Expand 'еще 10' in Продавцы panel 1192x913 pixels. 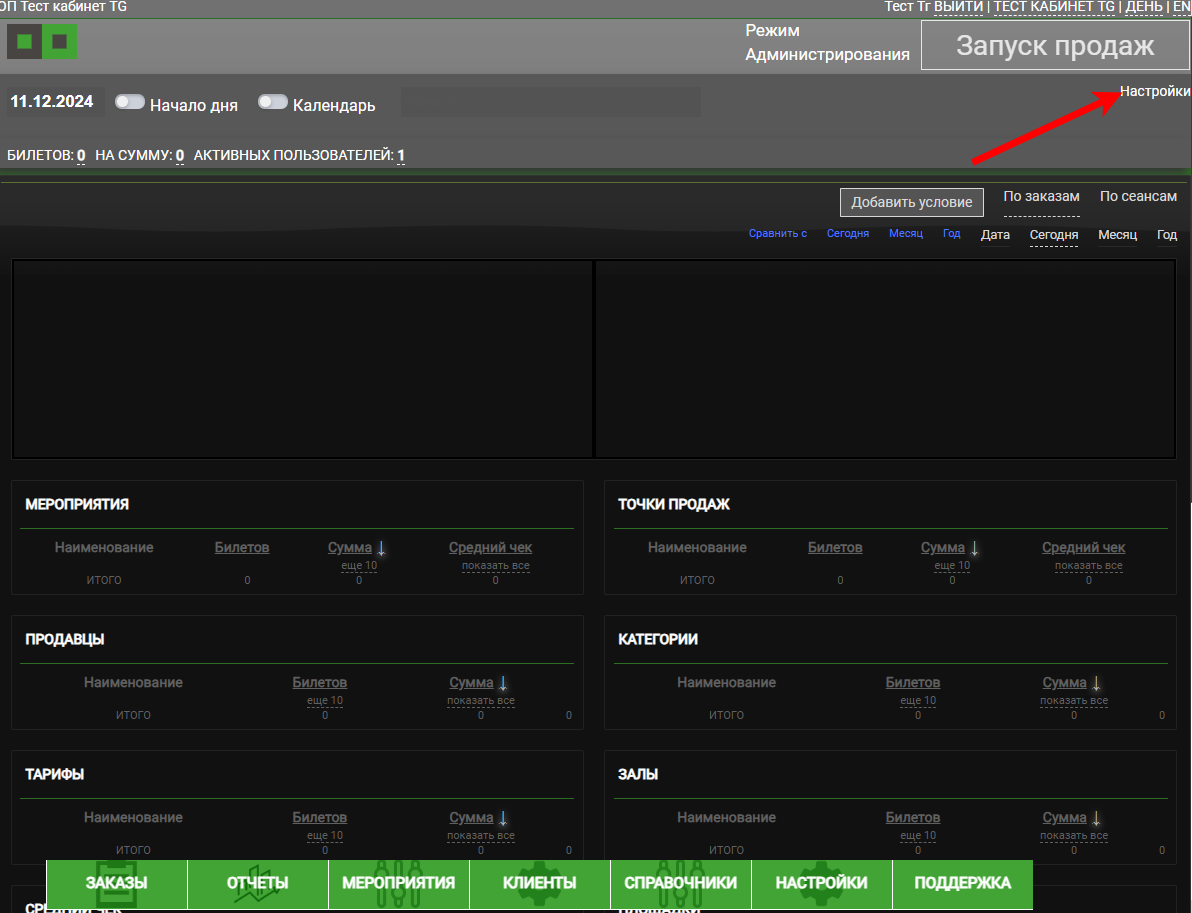[x=324, y=701]
